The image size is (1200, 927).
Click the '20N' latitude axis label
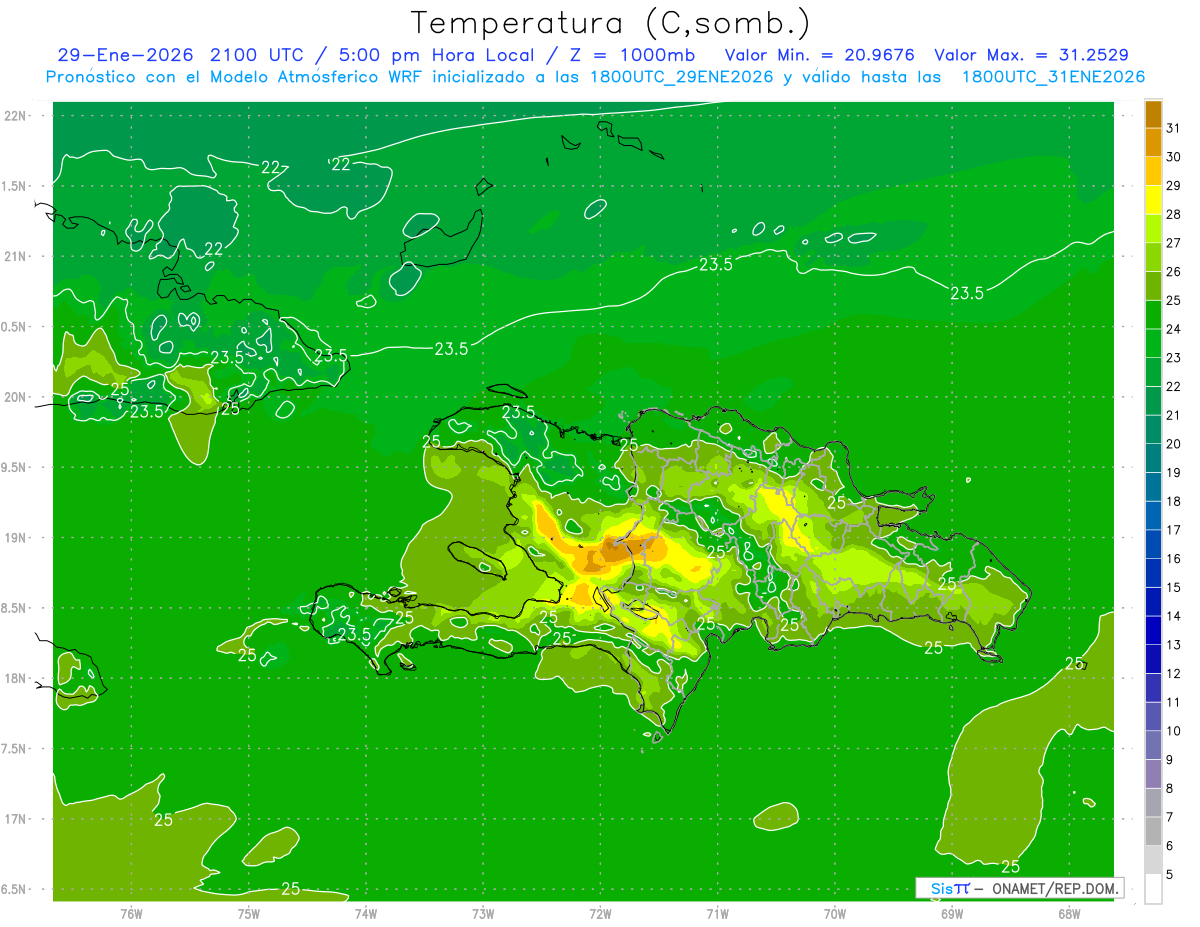(x=16, y=397)
